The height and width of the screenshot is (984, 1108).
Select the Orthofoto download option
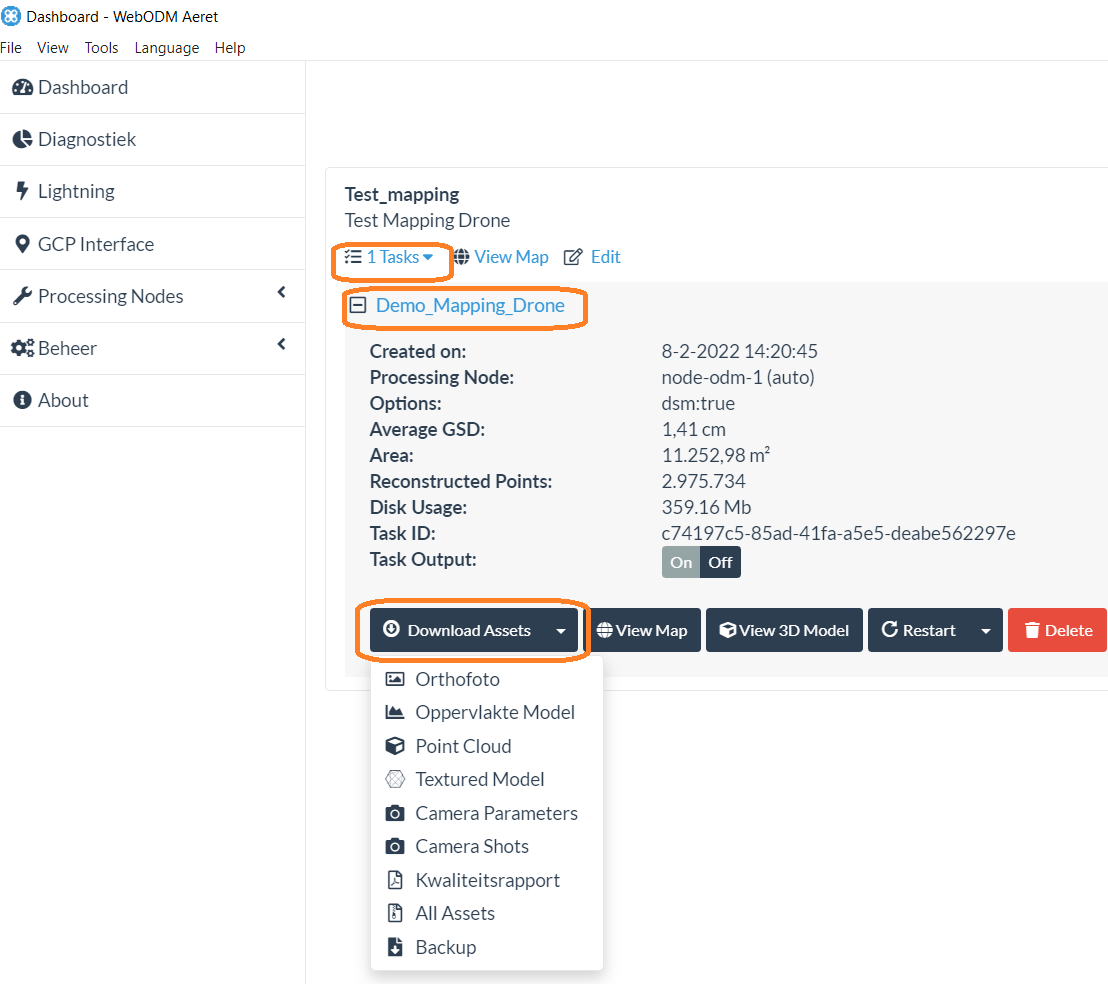pos(455,679)
